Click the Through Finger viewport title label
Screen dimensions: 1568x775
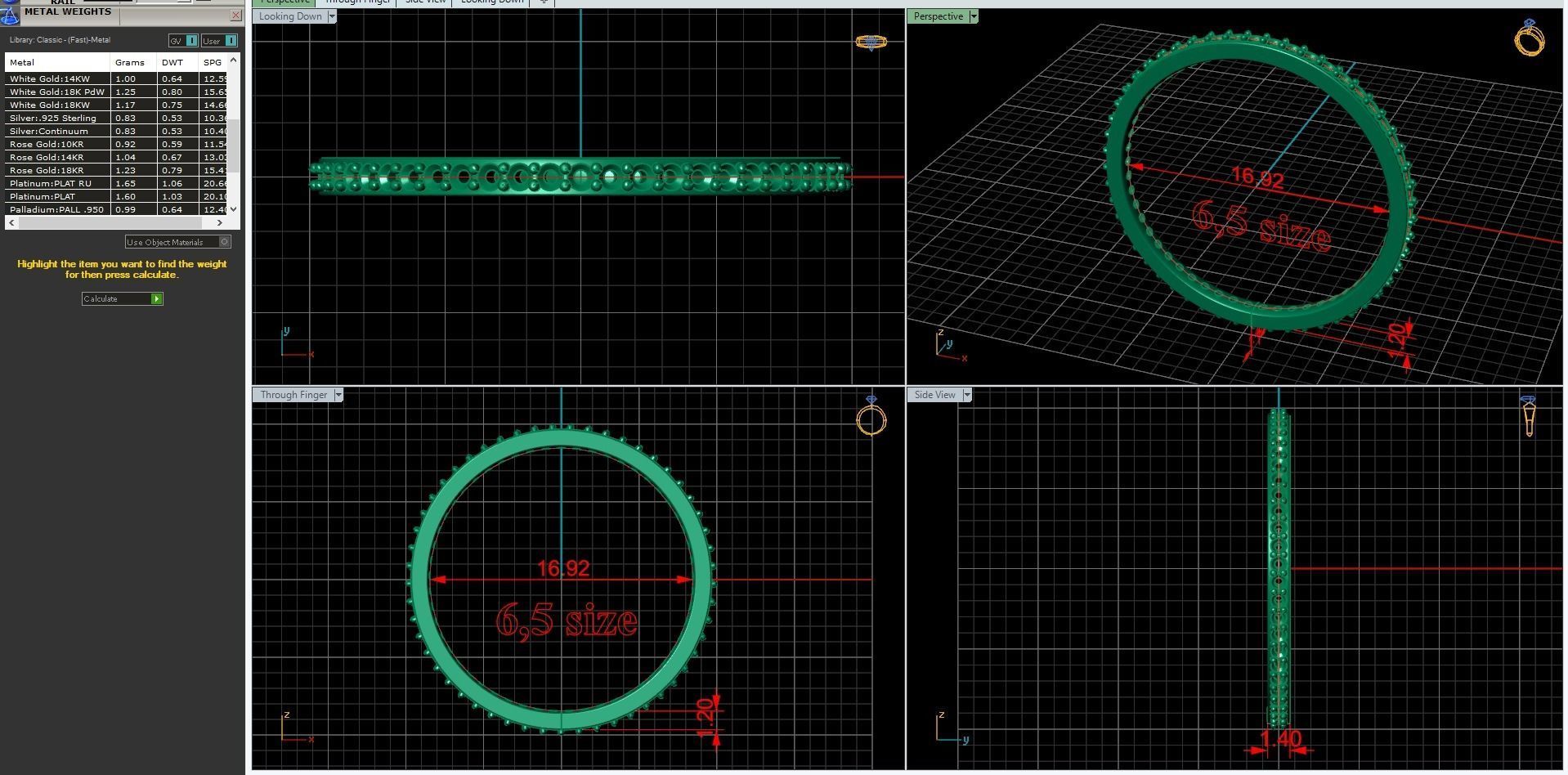293,395
